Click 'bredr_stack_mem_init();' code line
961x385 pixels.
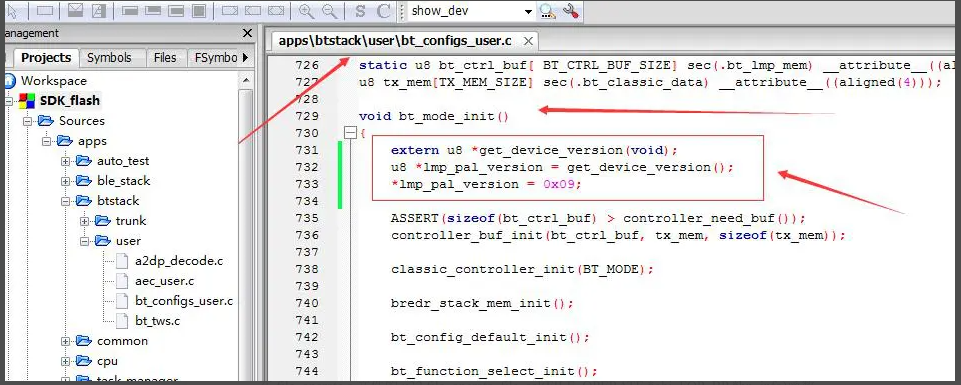pyautogui.click(x=482, y=303)
